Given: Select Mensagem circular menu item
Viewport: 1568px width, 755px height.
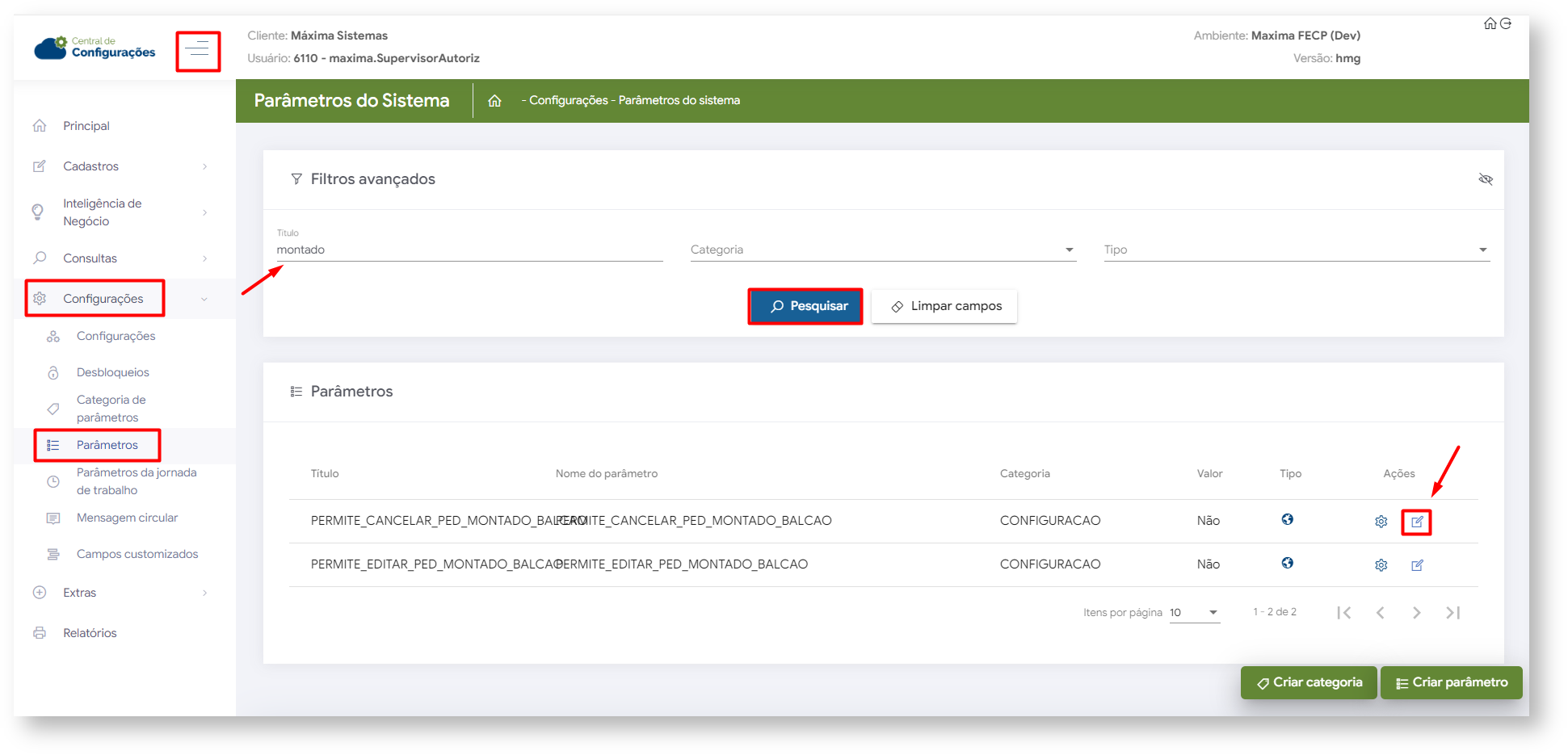Looking at the screenshot, I should coord(127,518).
